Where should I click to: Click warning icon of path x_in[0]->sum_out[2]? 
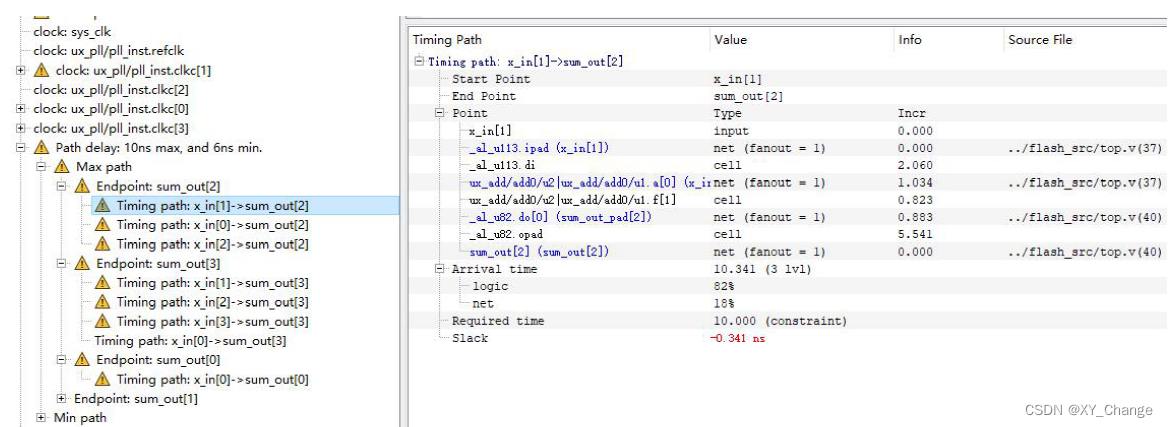(102, 225)
